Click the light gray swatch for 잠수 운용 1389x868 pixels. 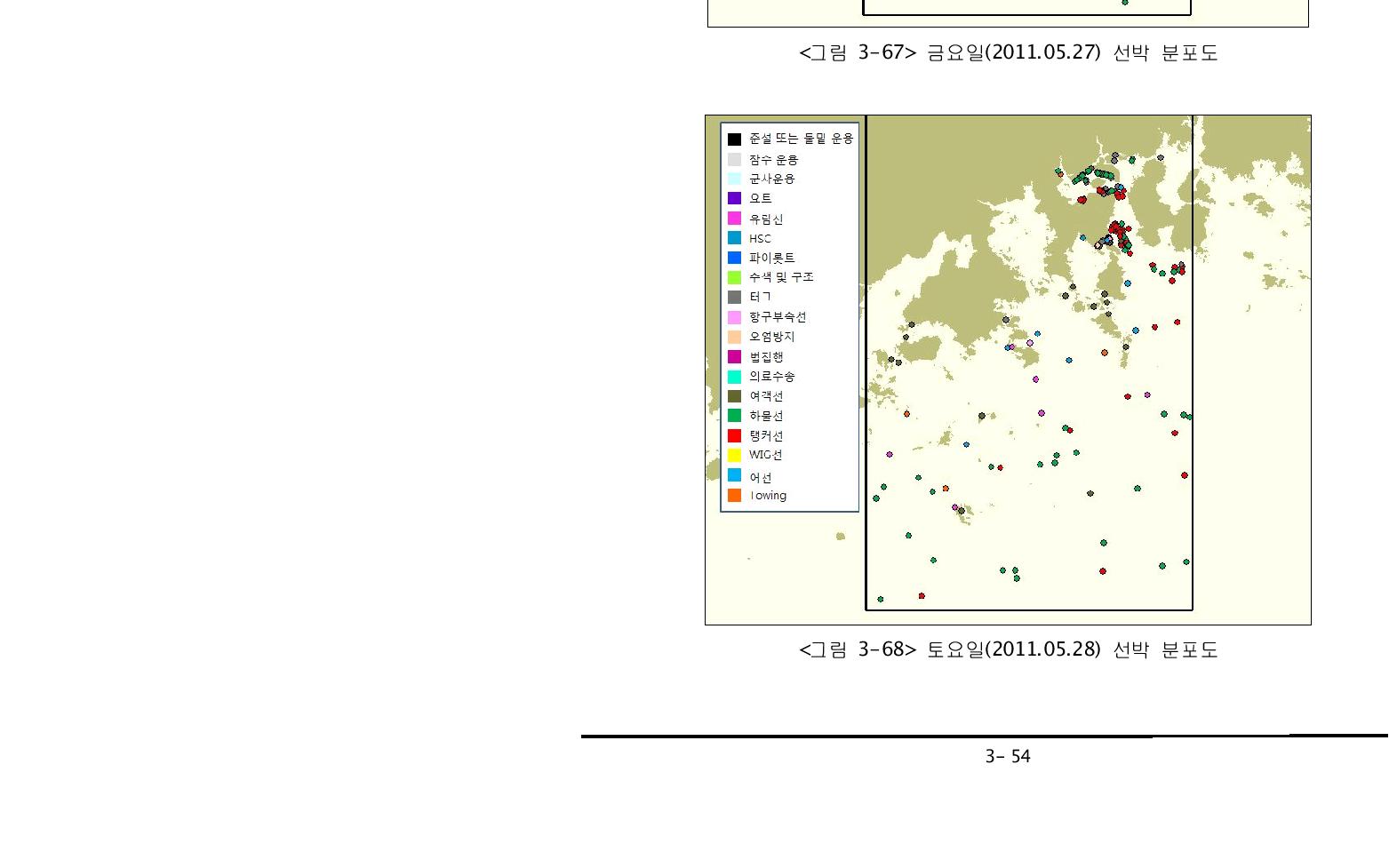point(734,160)
